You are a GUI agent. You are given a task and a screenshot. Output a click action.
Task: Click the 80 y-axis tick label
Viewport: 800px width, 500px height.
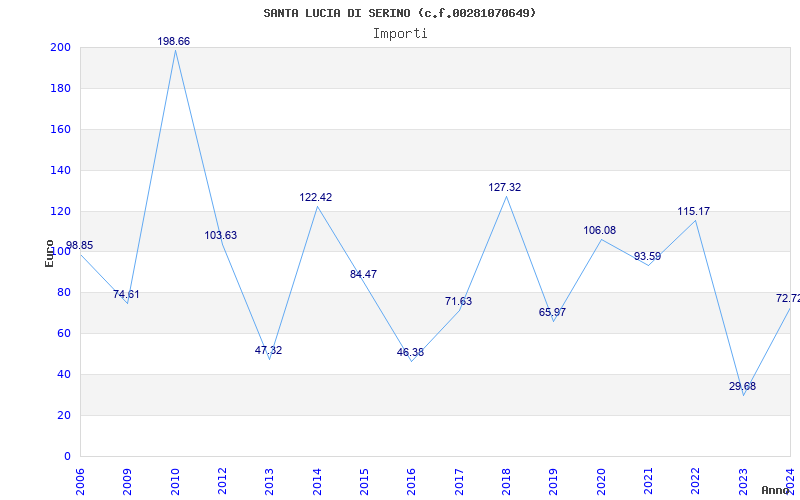point(64,293)
